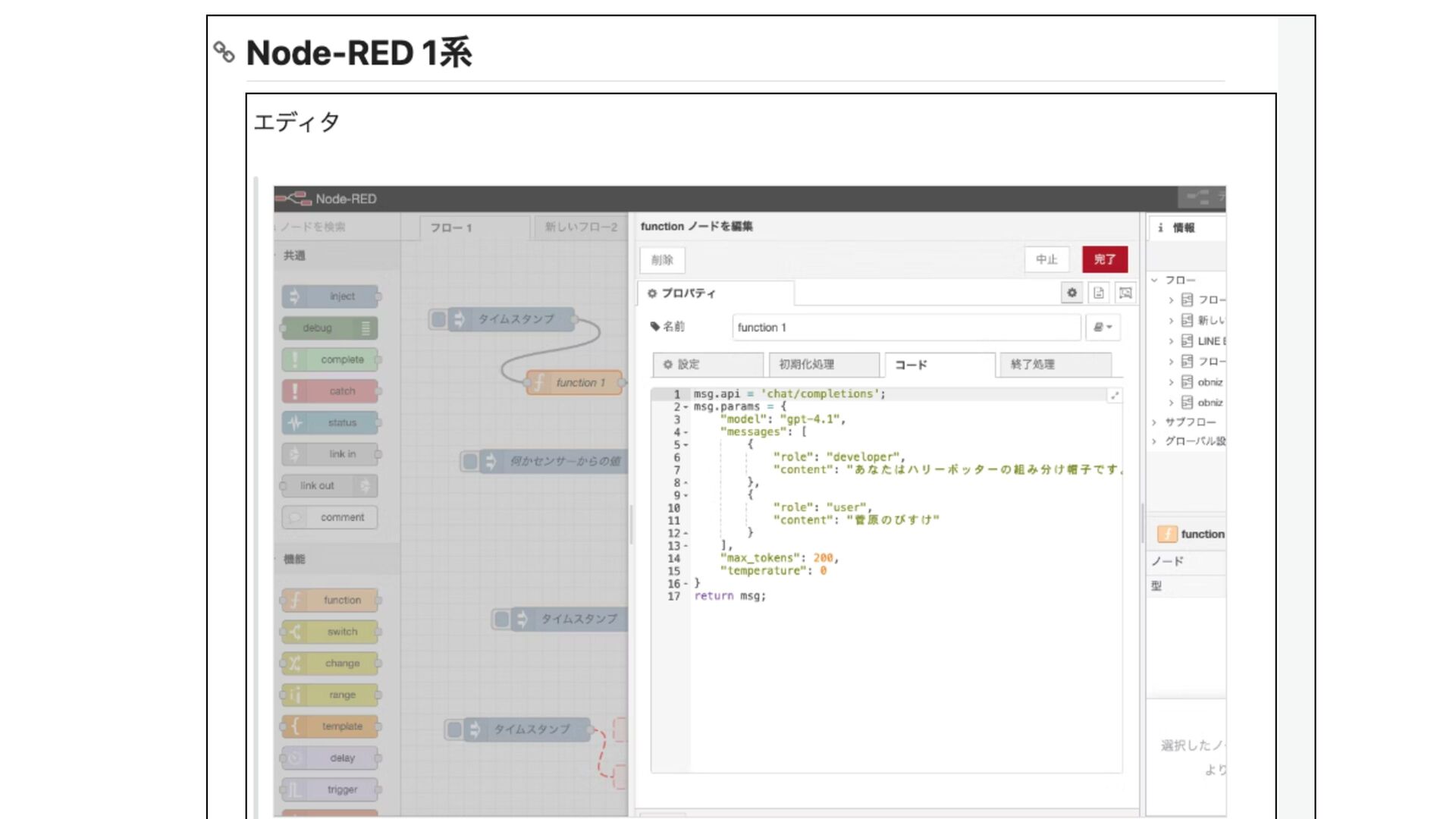Select the template node in palette
Viewport: 1456px width, 819px height.
click(331, 726)
